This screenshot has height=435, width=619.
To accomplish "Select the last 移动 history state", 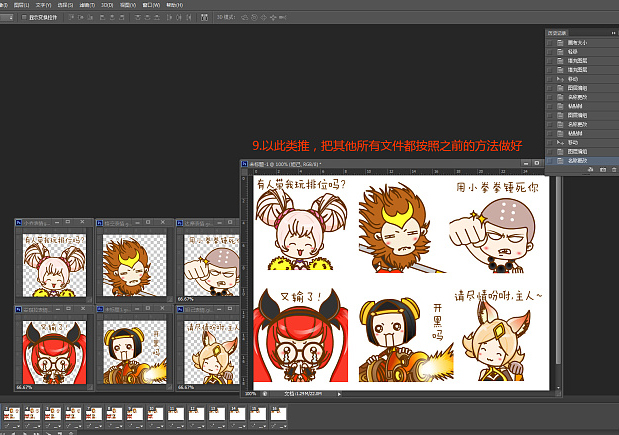I will [582, 142].
